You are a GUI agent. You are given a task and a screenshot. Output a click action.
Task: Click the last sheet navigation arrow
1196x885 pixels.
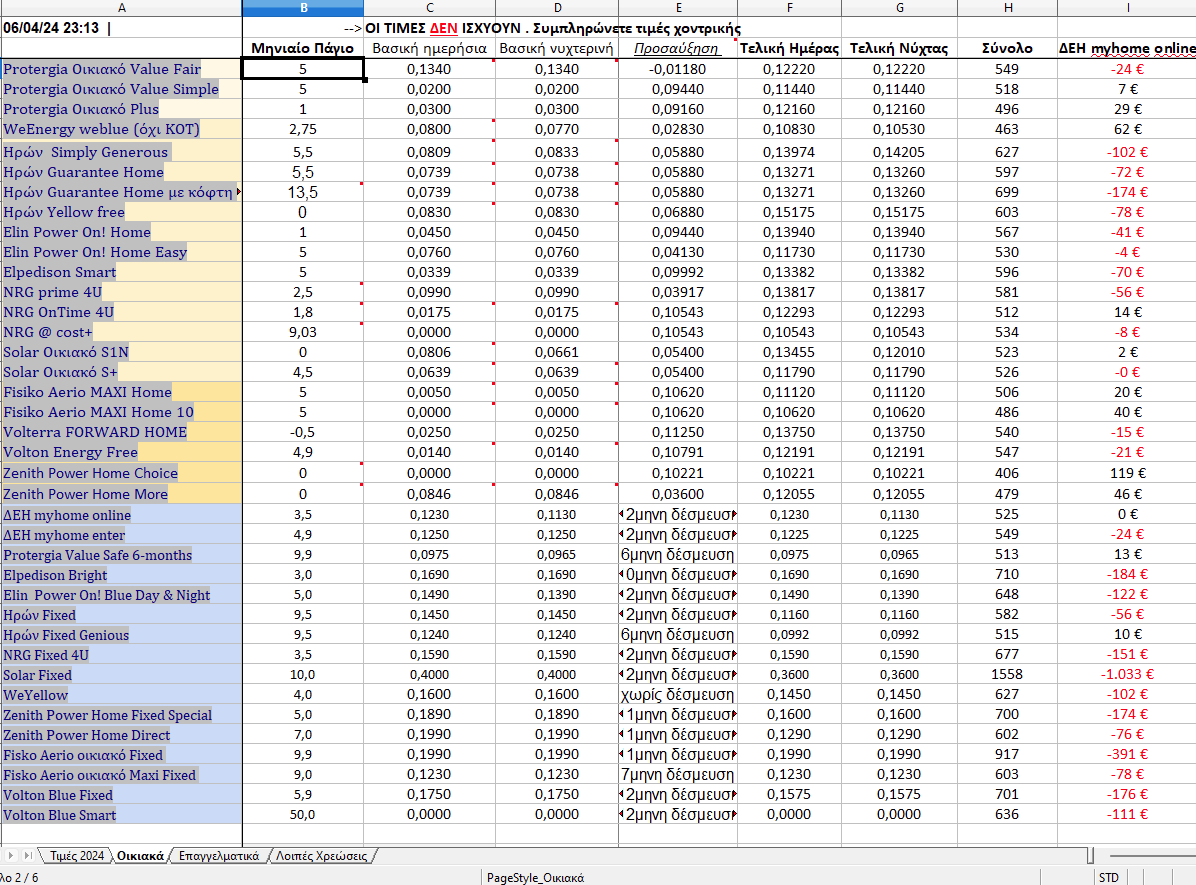[28, 856]
